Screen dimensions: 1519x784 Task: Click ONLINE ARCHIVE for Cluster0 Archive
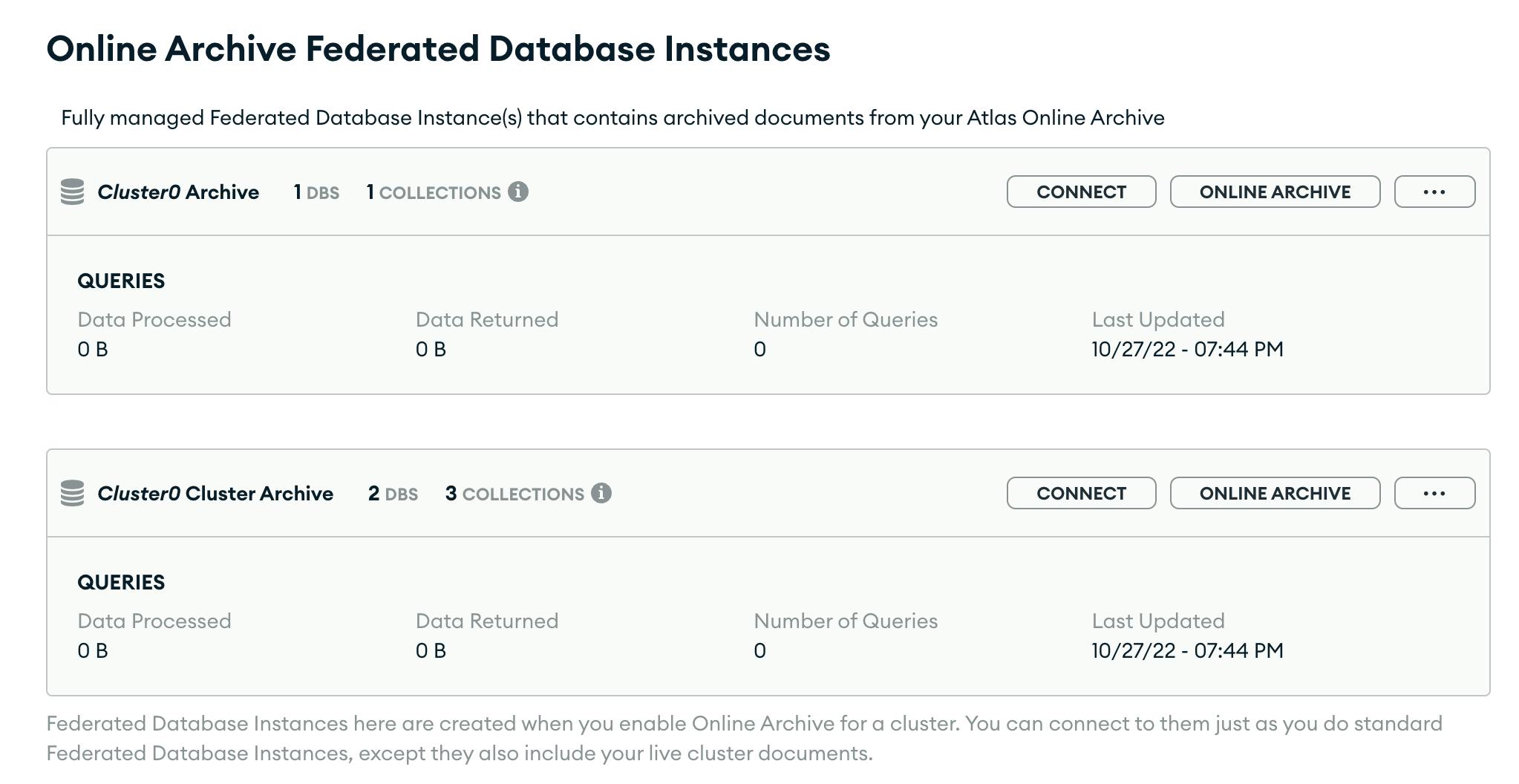click(1275, 192)
